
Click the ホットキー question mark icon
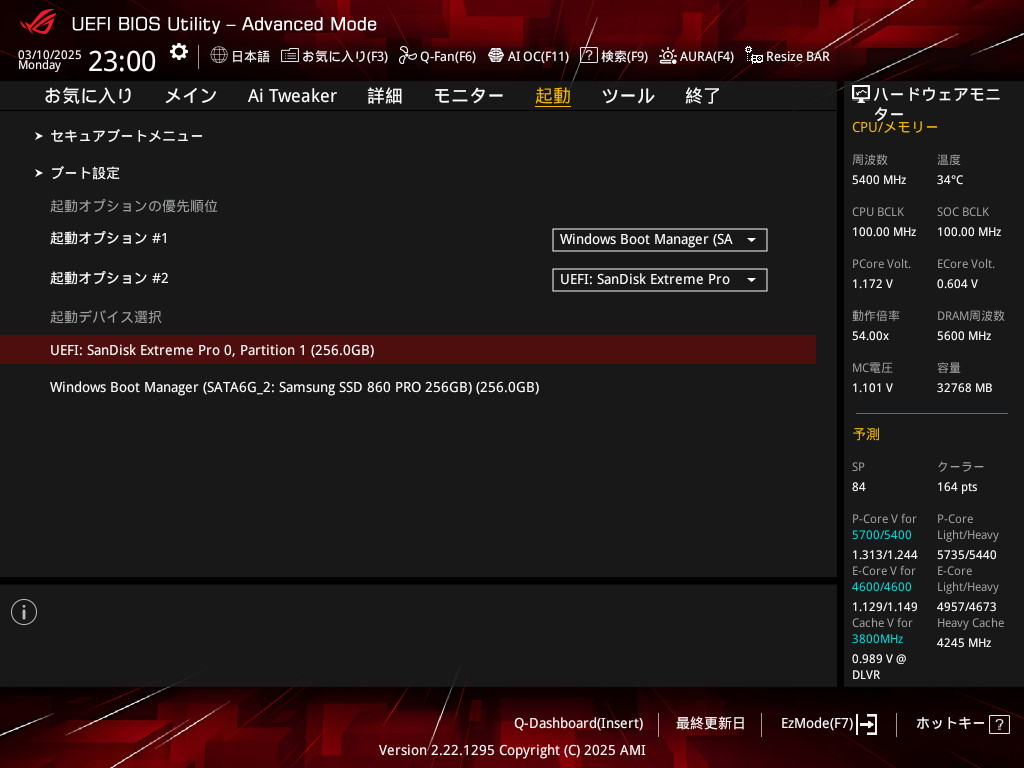[999, 725]
